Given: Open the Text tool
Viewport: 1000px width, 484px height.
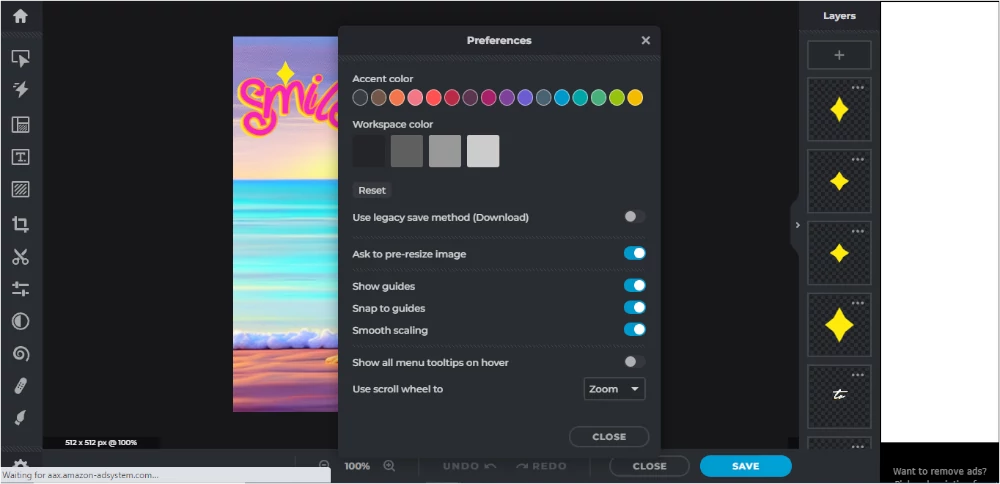Looking at the screenshot, I should (20, 157).
